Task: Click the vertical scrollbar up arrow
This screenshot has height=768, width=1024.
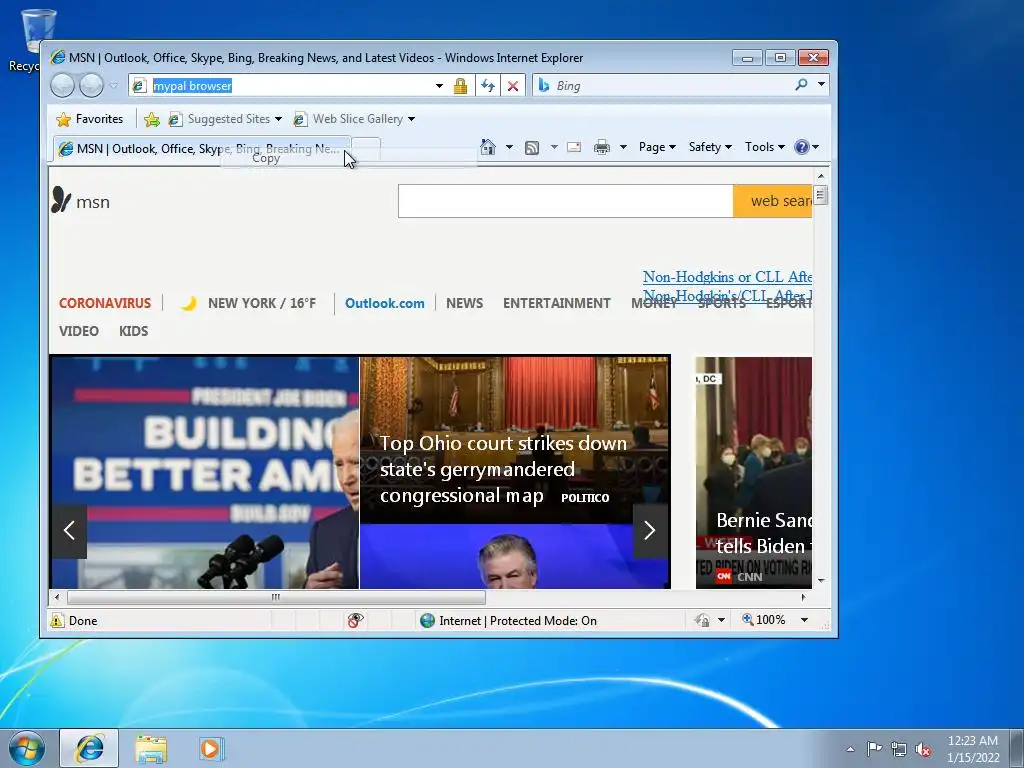Action: [821, 176]
